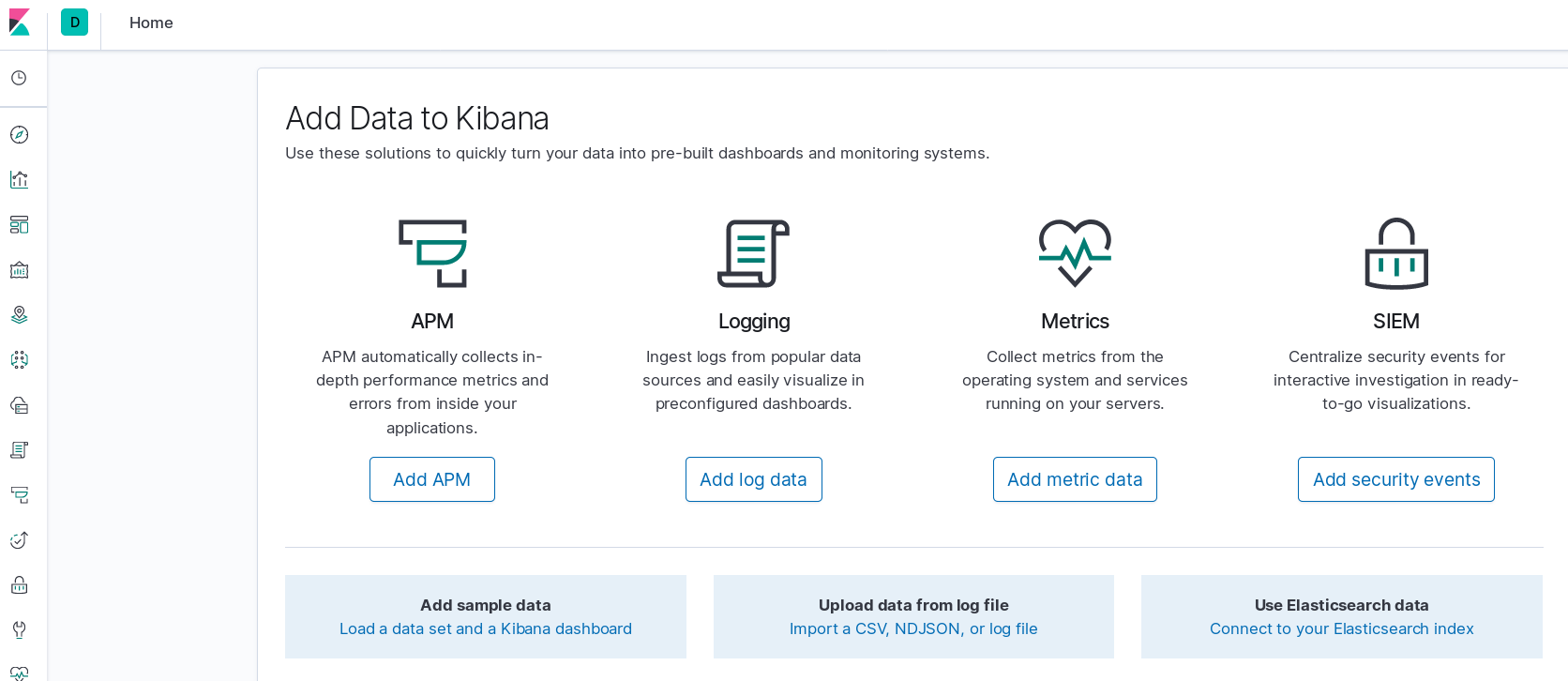Click 'Use these solutions to quickly turn' subtitle
The image size is (1568, 681).
[x=638, y=153]
